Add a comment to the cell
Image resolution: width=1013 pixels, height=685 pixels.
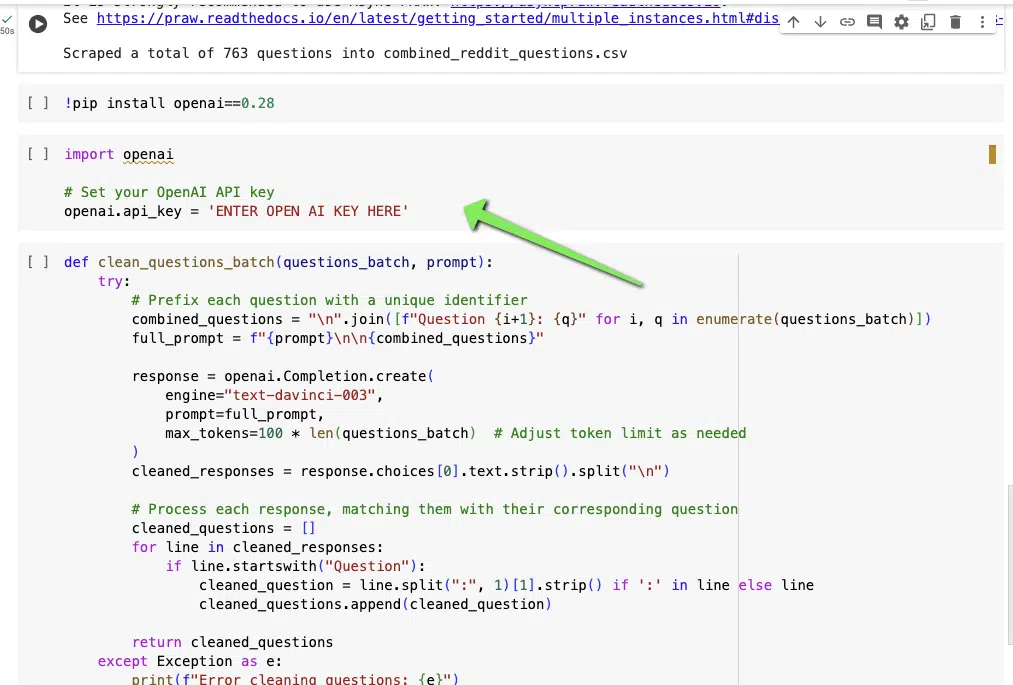tap(874, 22)
